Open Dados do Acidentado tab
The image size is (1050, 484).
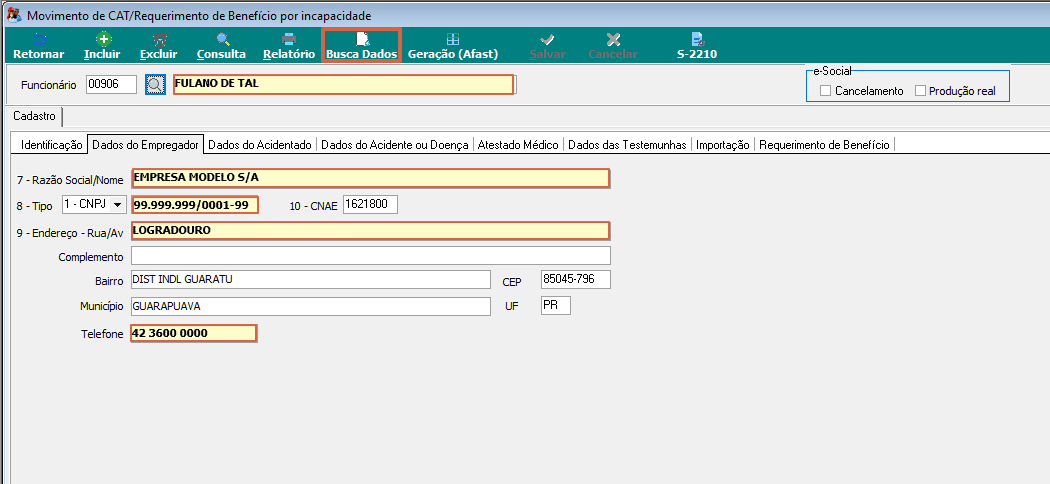[260, 145]
